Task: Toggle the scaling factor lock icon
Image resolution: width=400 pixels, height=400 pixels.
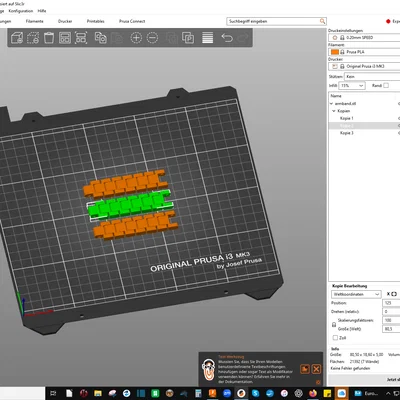Action: (334, 324)
